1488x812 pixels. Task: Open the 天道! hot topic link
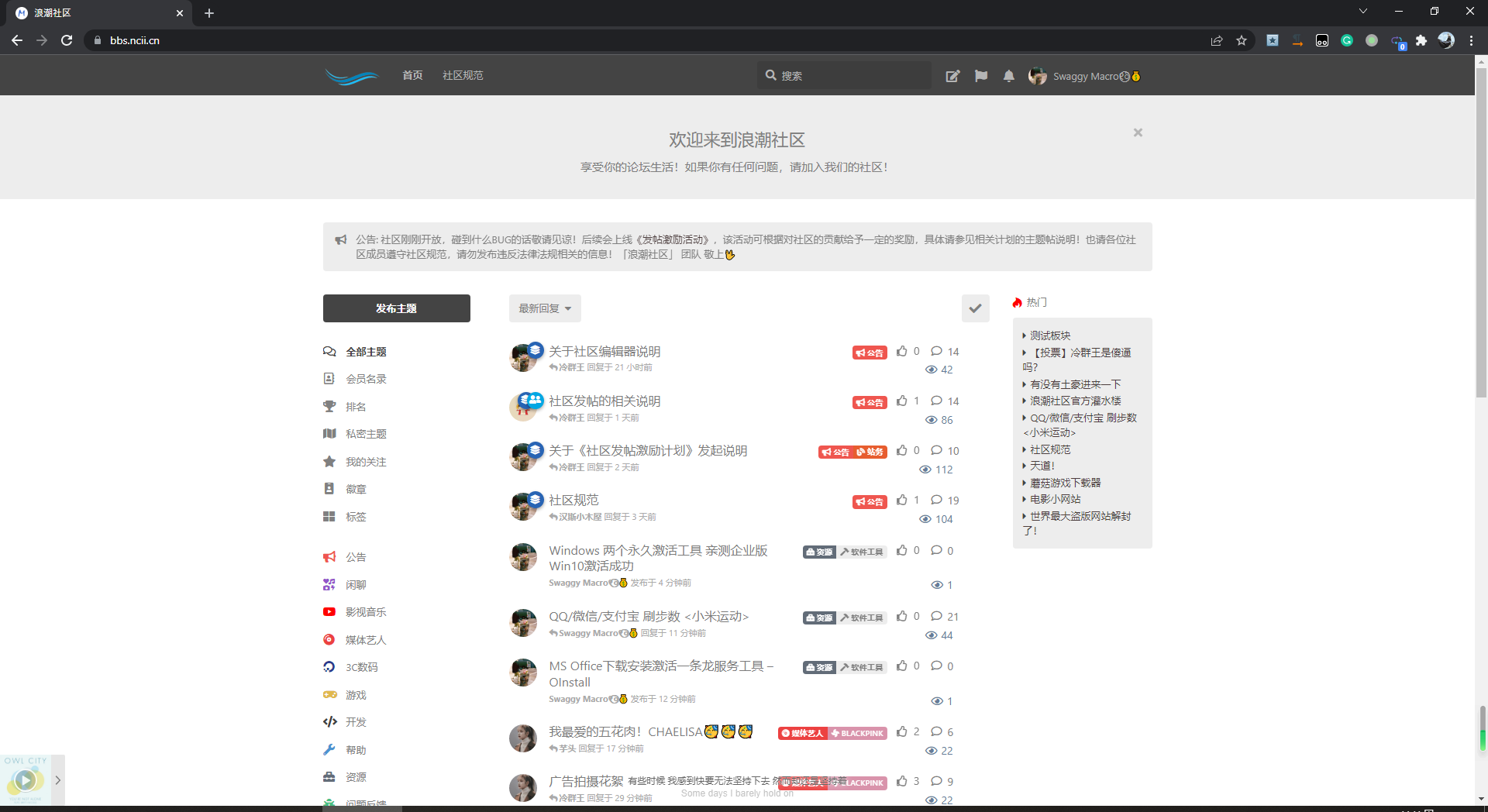1042,466
